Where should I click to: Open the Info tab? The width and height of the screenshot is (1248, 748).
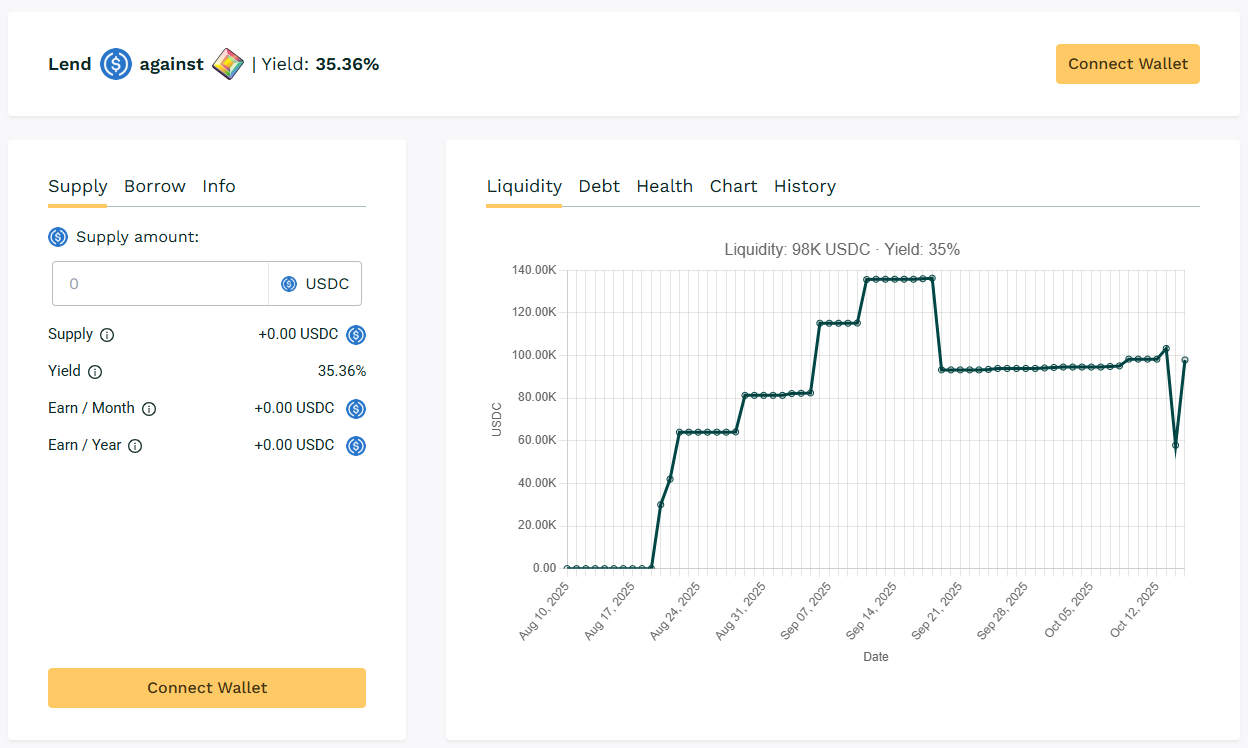(219, 186)
